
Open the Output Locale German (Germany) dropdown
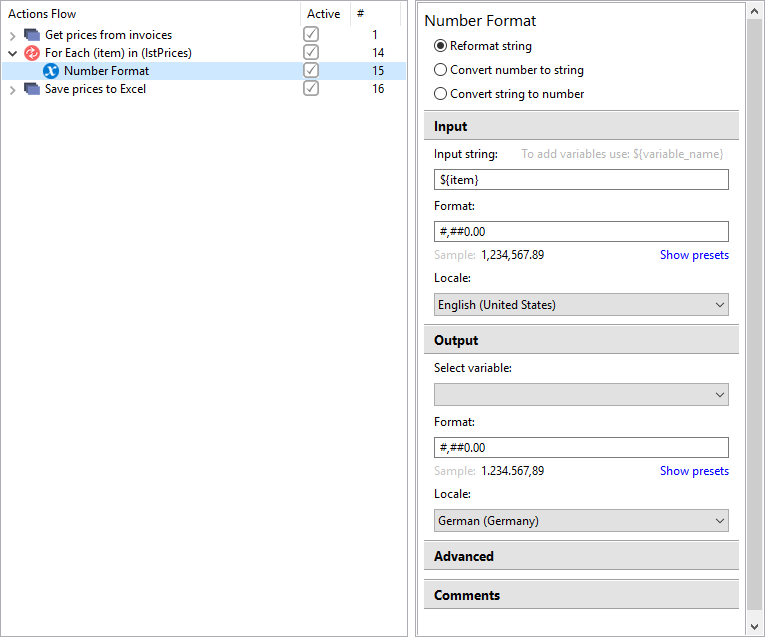581,521
